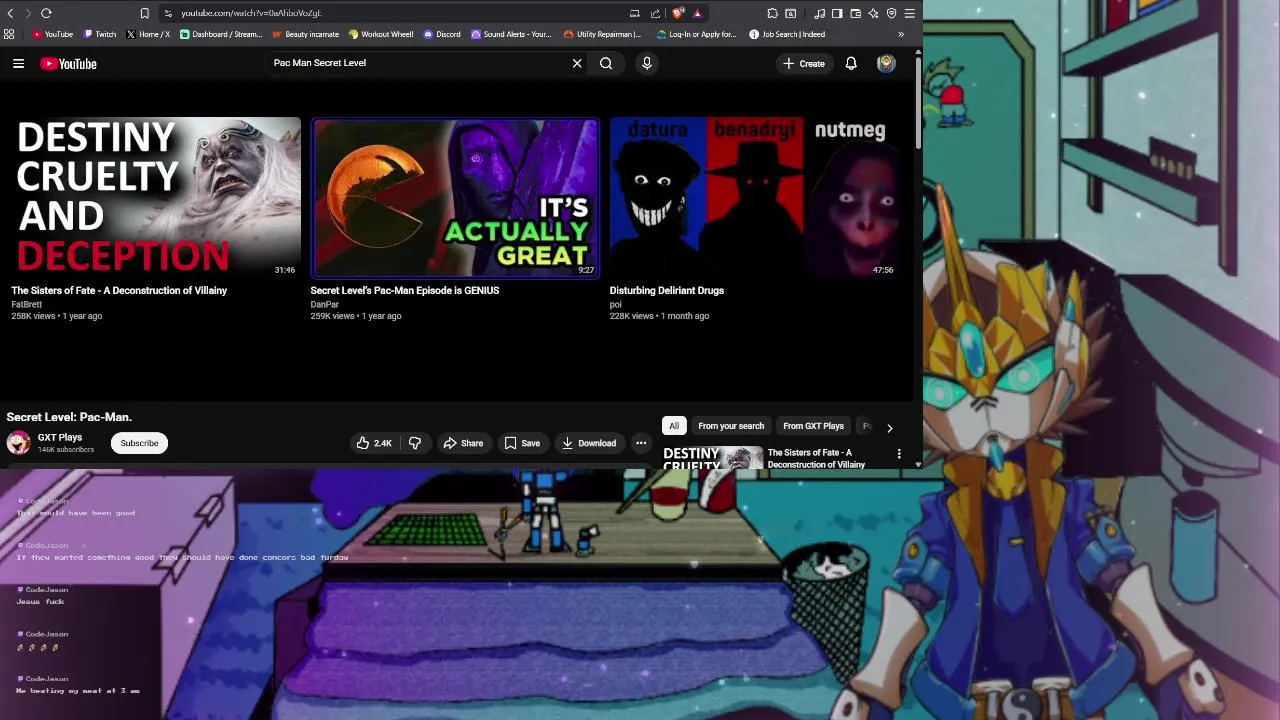Image resolution: width=1280 pixels, height=720 pixels.
Task: Click the bookmark icon beside address bar
Action: [144, 13]
